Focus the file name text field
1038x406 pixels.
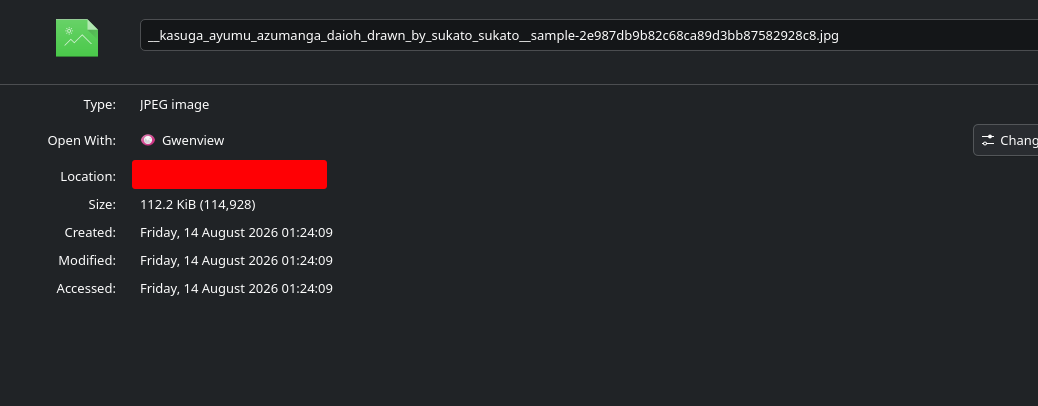[x=589, y=35]
